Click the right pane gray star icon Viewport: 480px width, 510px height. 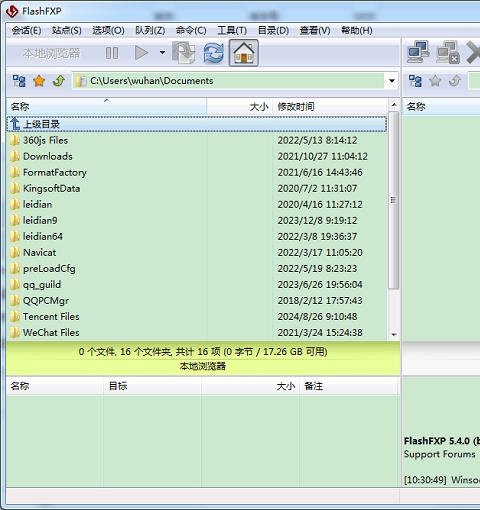click(435, 81)
